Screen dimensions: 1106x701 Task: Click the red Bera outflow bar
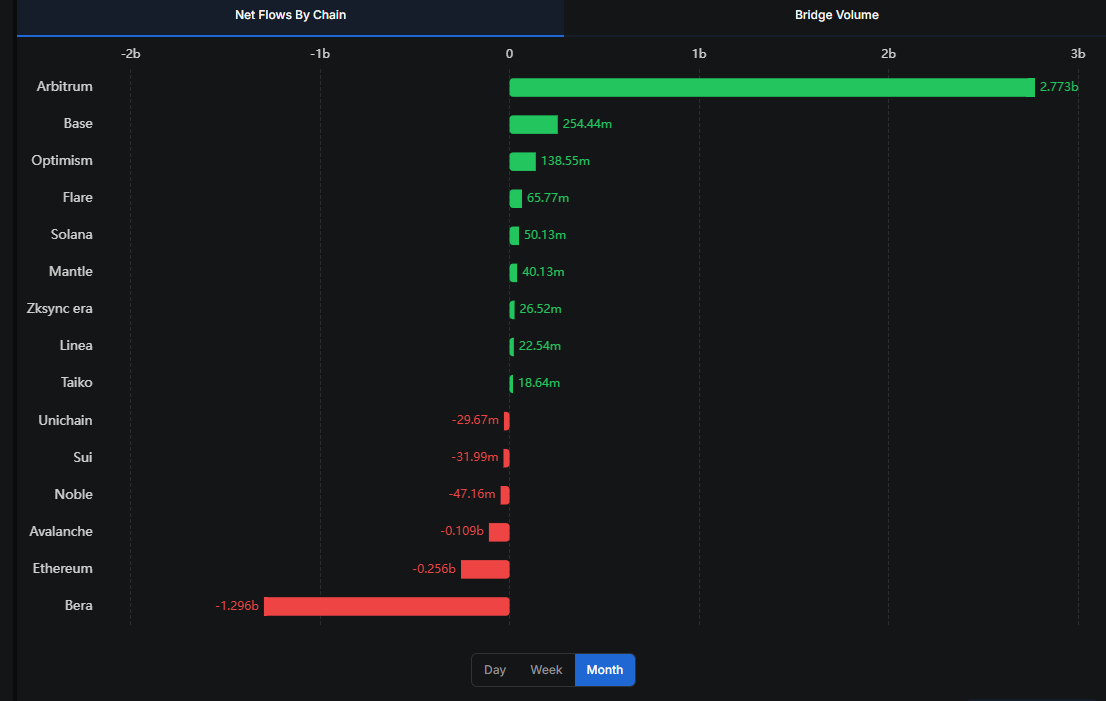(x=387, y=606)
